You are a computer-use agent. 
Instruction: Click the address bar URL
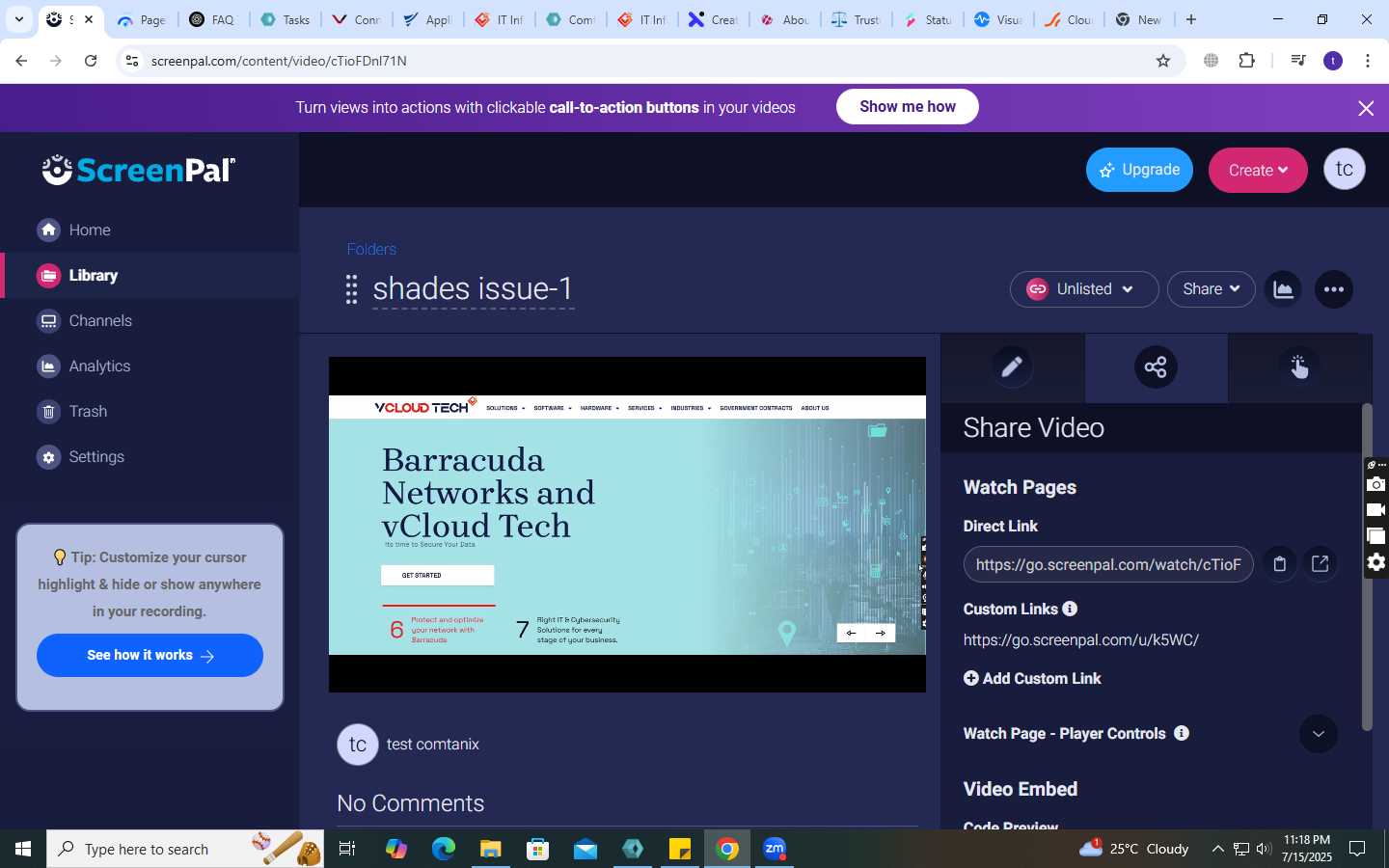pyautogui.click(x=279, y=61)
